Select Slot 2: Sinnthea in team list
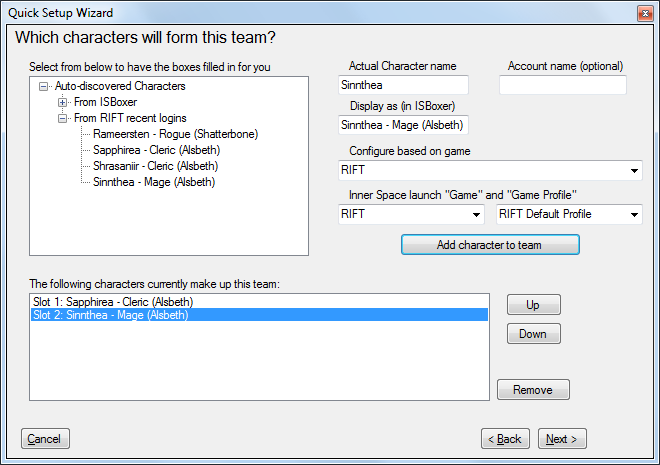 tap(259, 315)
